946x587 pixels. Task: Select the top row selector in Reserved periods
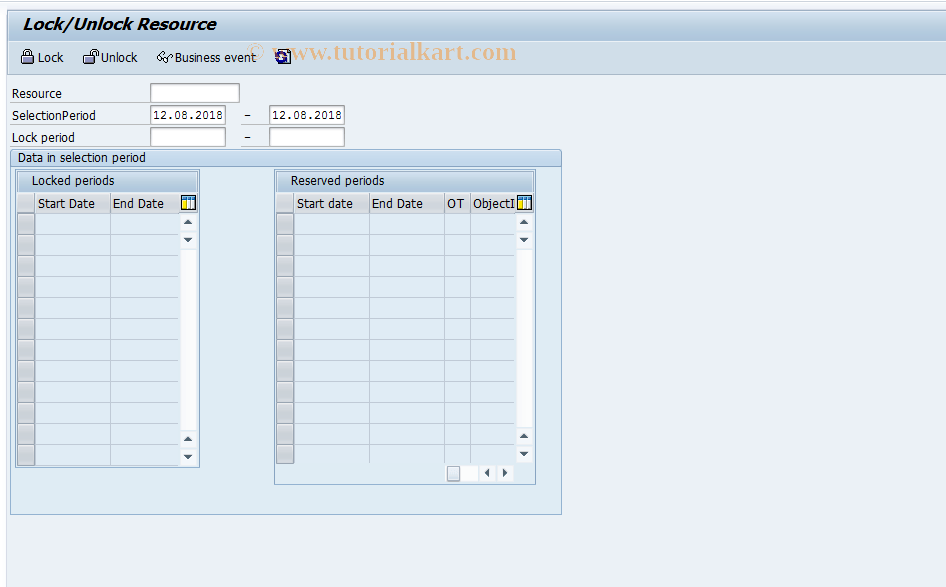[x=285, y=222]
